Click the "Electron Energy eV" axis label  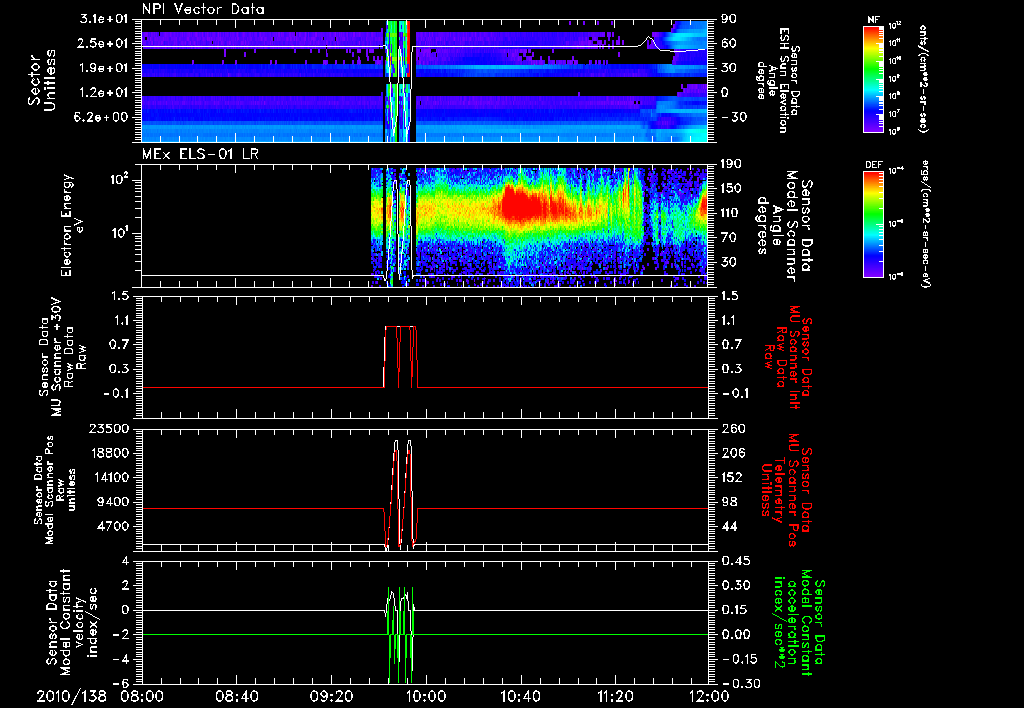pyautogui.click(x=73, y=225)
